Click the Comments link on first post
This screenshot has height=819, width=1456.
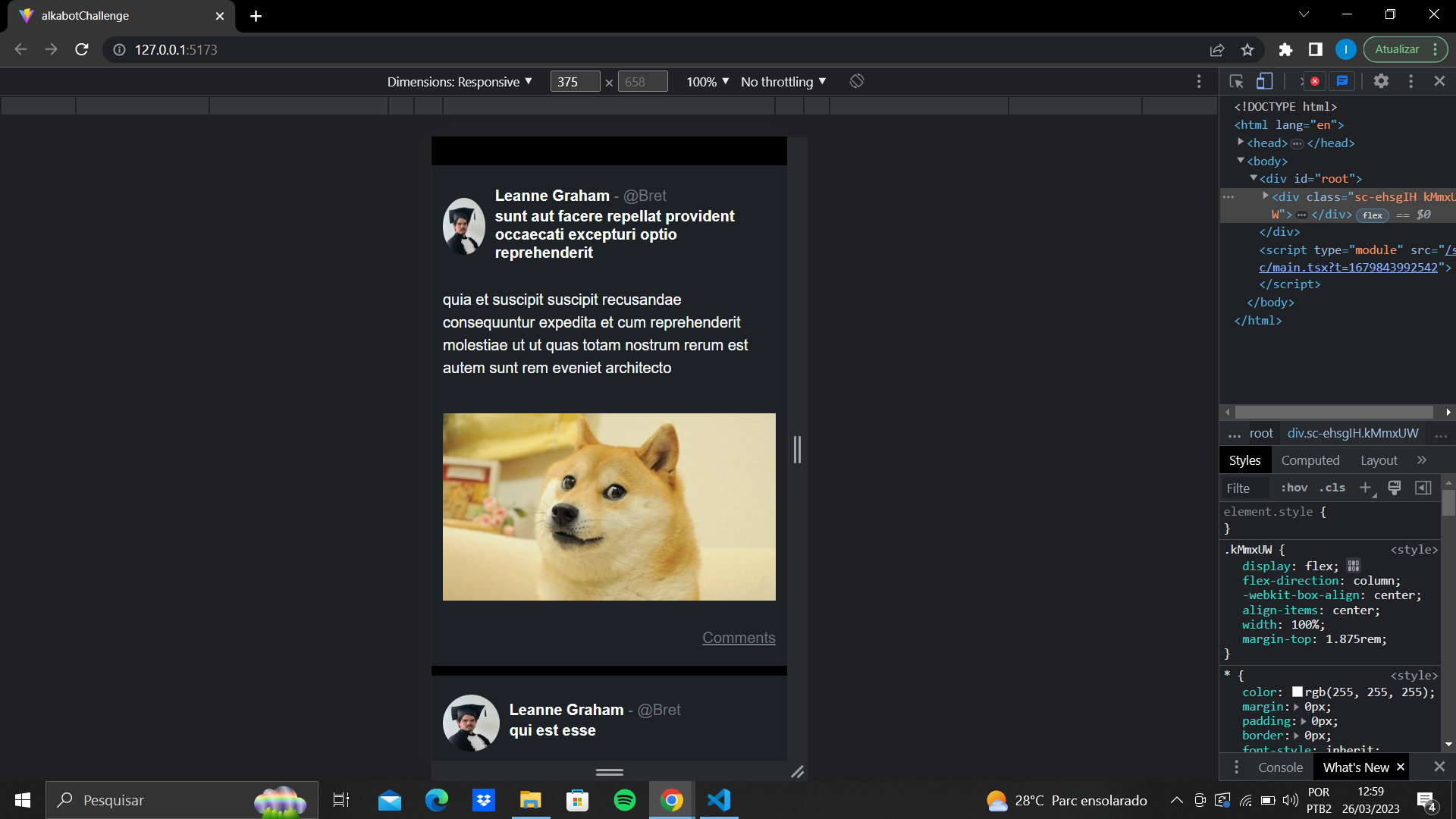pos(738,638)
